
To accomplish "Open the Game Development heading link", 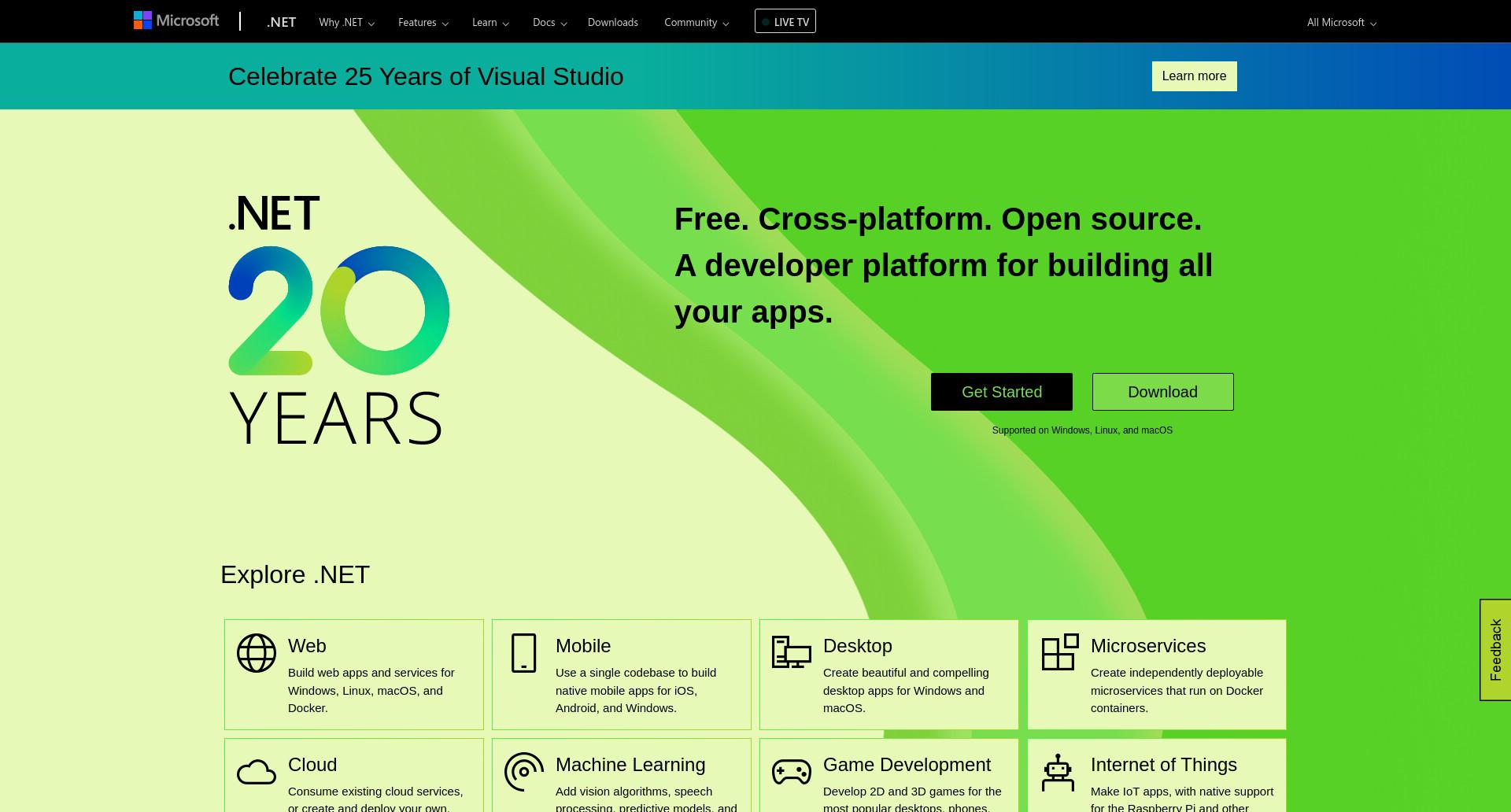I will (x=907, y=765).
